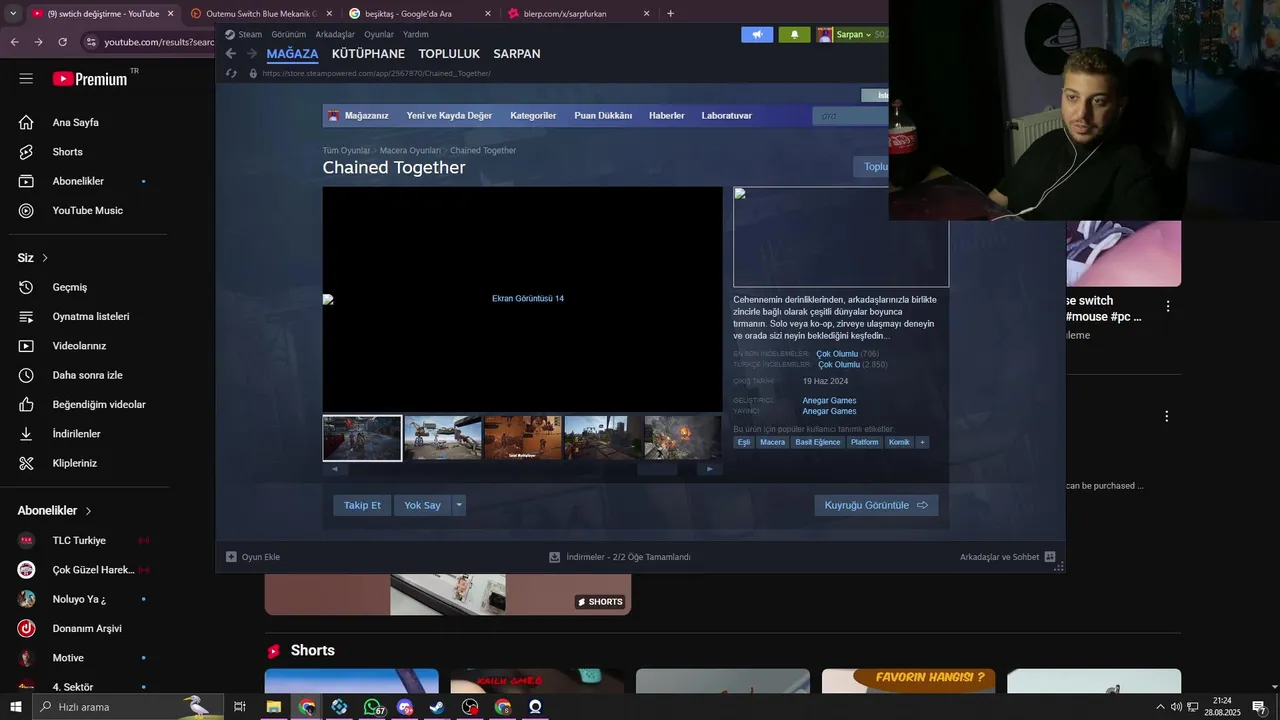Click Macera Oyunları breadcrumb link
Image resolution: width=1280 pixels, height=720 pixels.
point(410,151)
